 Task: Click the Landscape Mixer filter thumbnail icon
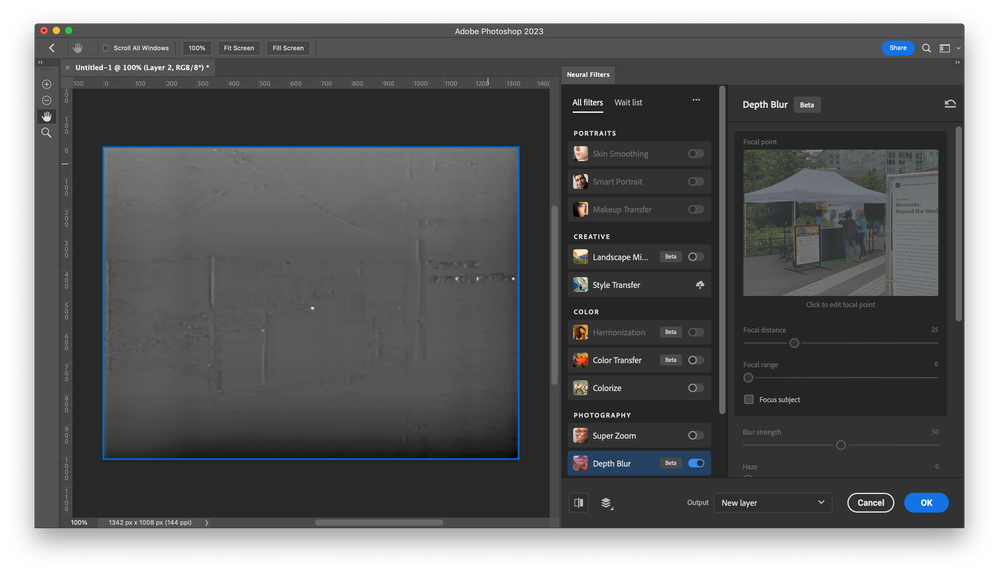[x=580, y=257]
